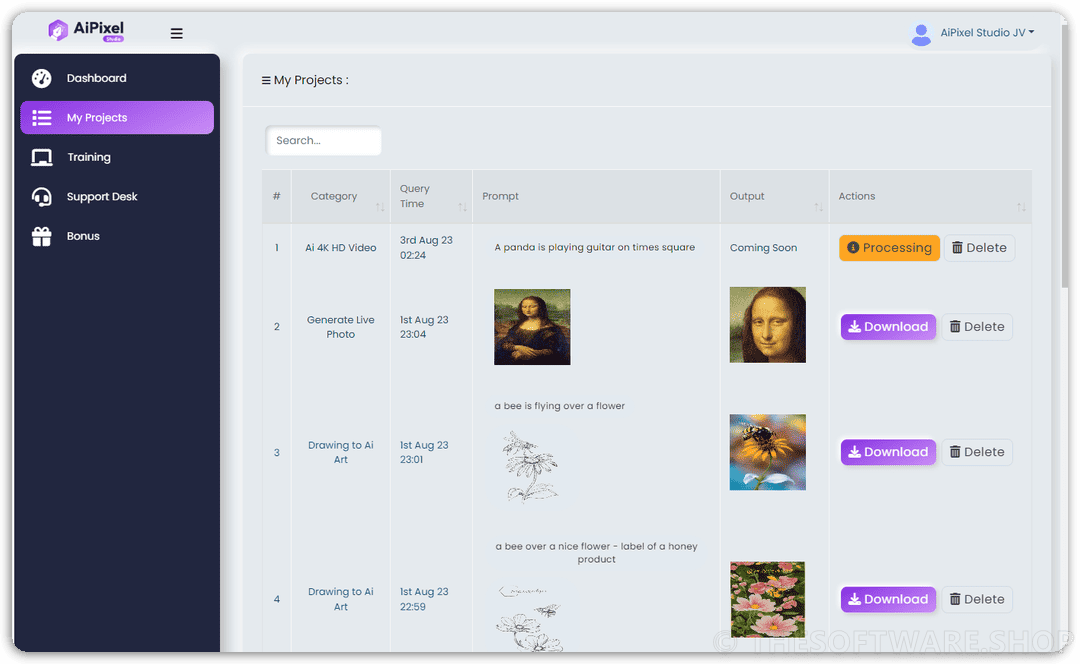Click the Support Desk headset icon
The width and height of the screenshot is (1080, 664).
41,197
